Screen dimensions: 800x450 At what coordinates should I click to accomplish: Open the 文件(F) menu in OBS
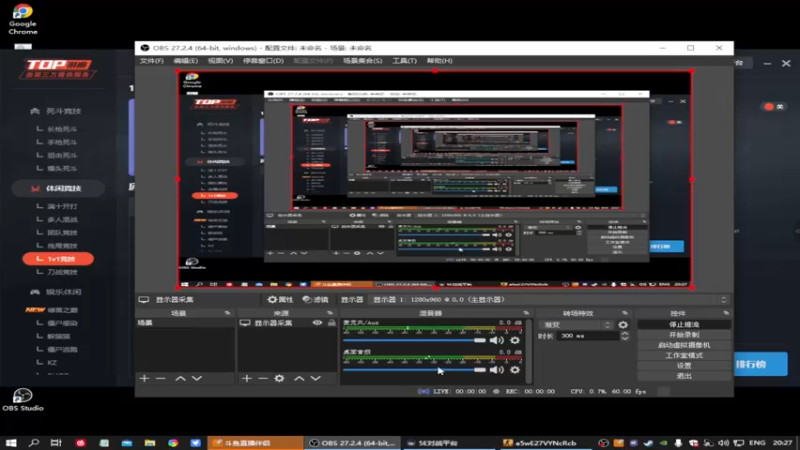(152, 61)
